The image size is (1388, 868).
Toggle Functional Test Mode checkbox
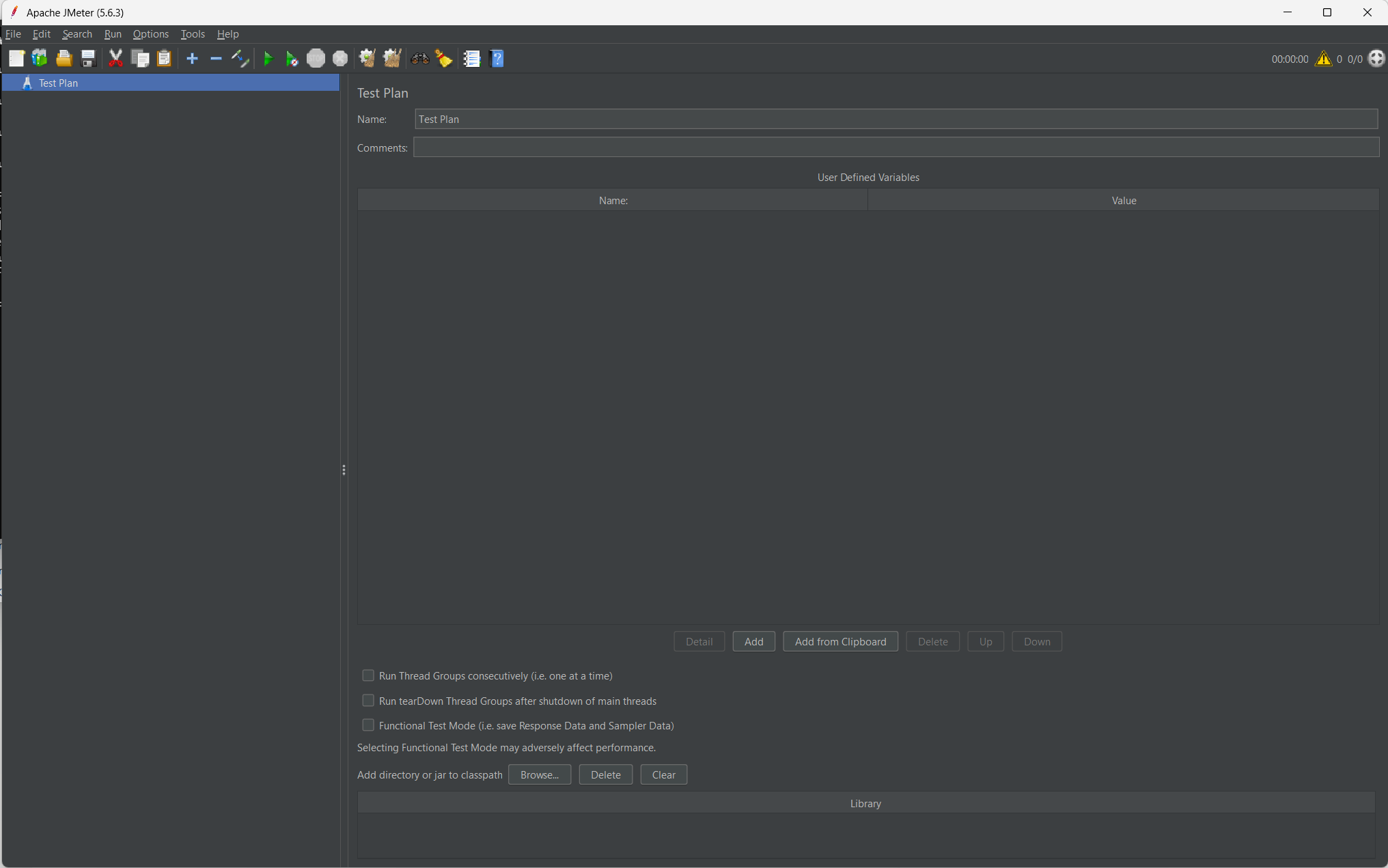tap(368, 725)
